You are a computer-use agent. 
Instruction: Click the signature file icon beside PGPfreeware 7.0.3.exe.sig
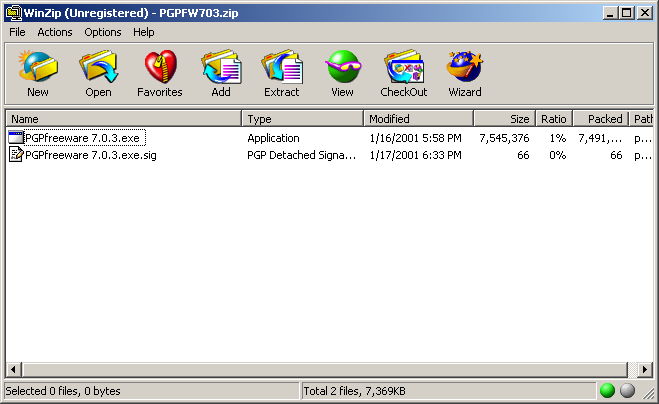[16, 155]
